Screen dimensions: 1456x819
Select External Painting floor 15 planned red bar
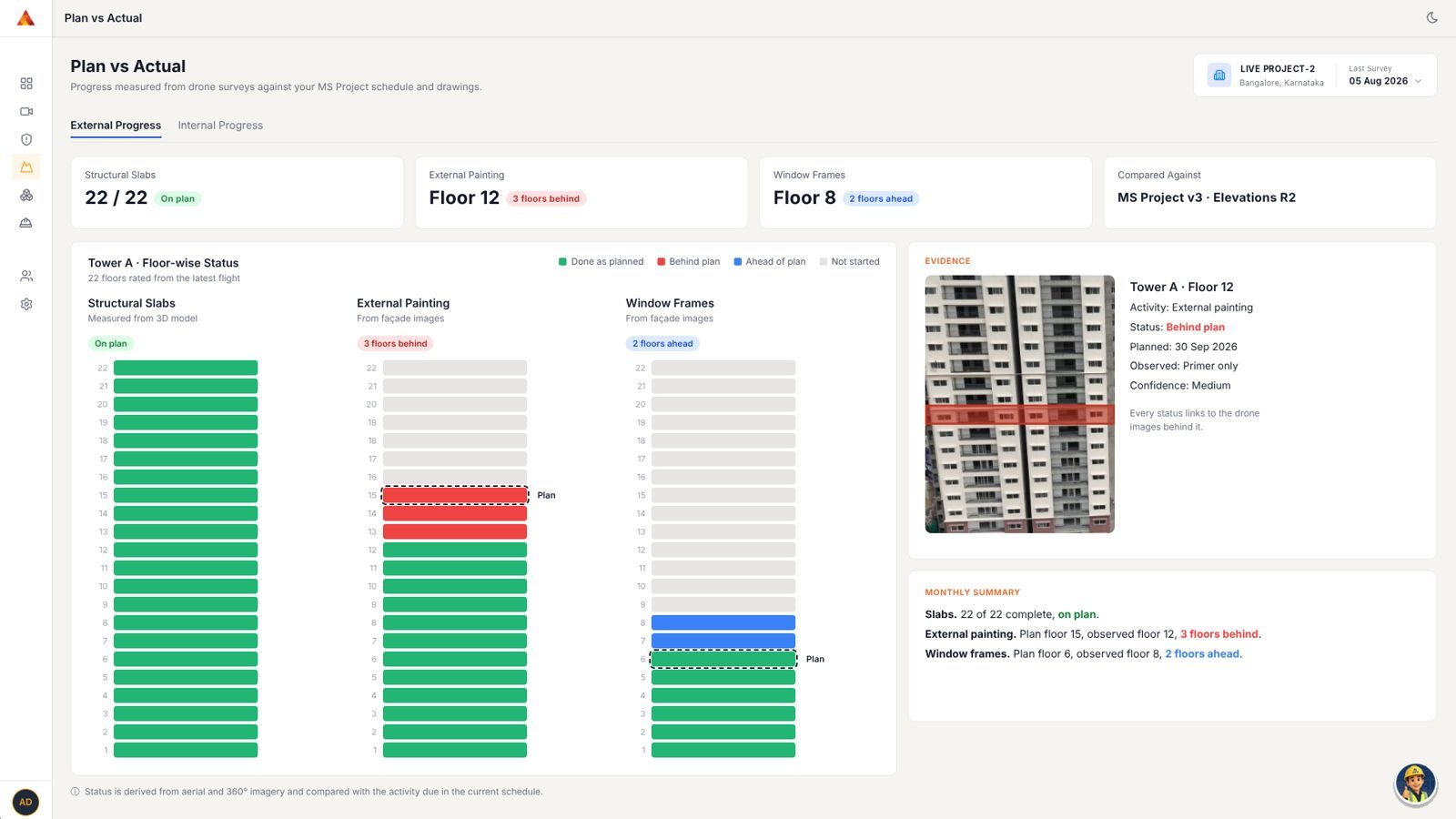coord(455,495)
